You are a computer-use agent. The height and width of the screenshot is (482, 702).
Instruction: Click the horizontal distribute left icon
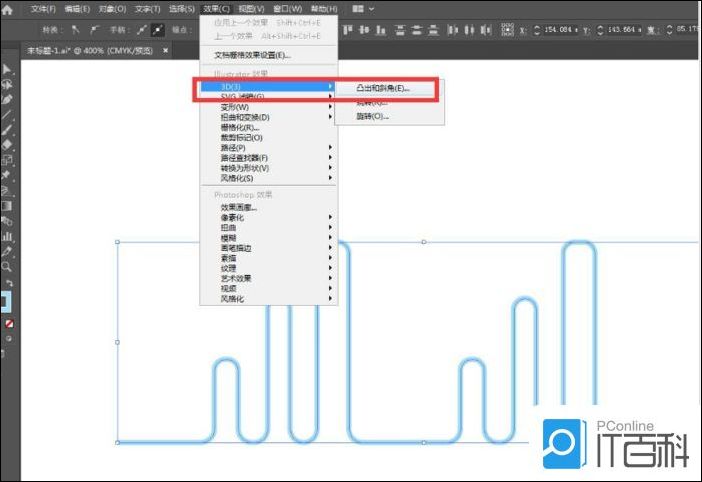(453, 30)
